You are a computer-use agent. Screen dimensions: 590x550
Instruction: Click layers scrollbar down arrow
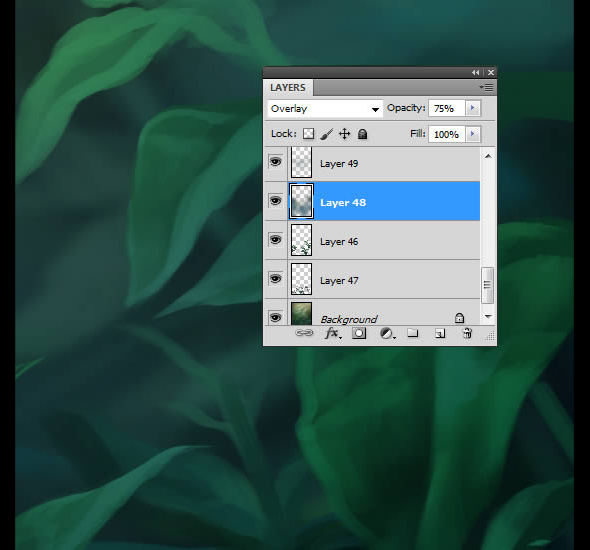point(488,317)
